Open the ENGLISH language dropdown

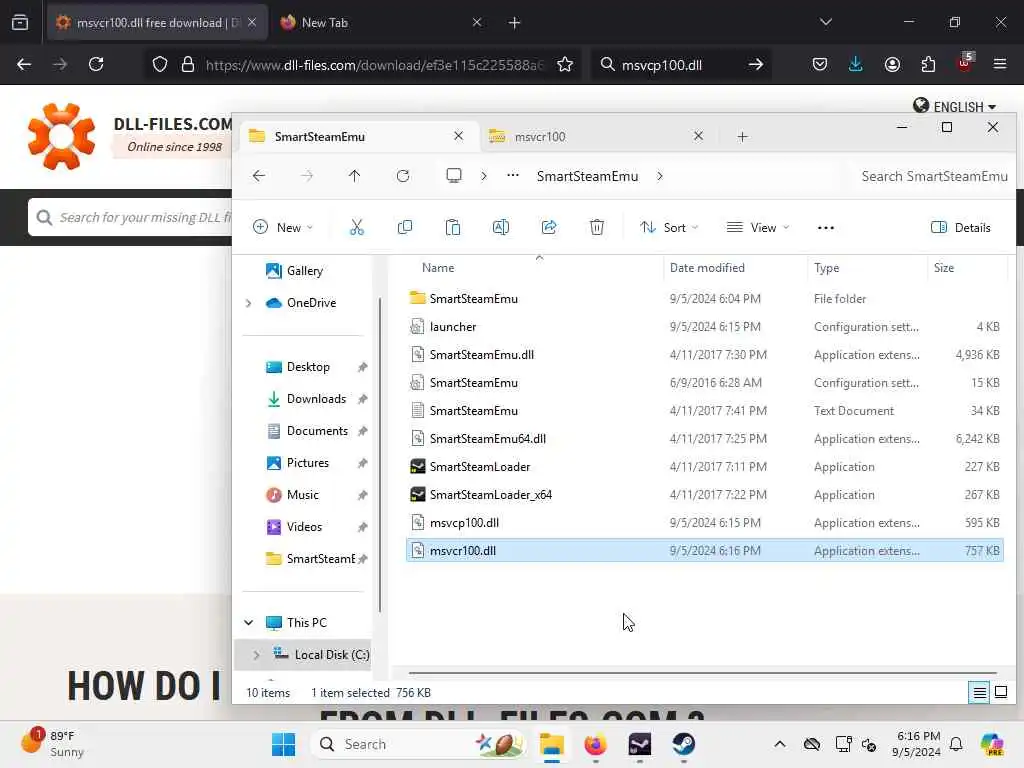[955, 106]
